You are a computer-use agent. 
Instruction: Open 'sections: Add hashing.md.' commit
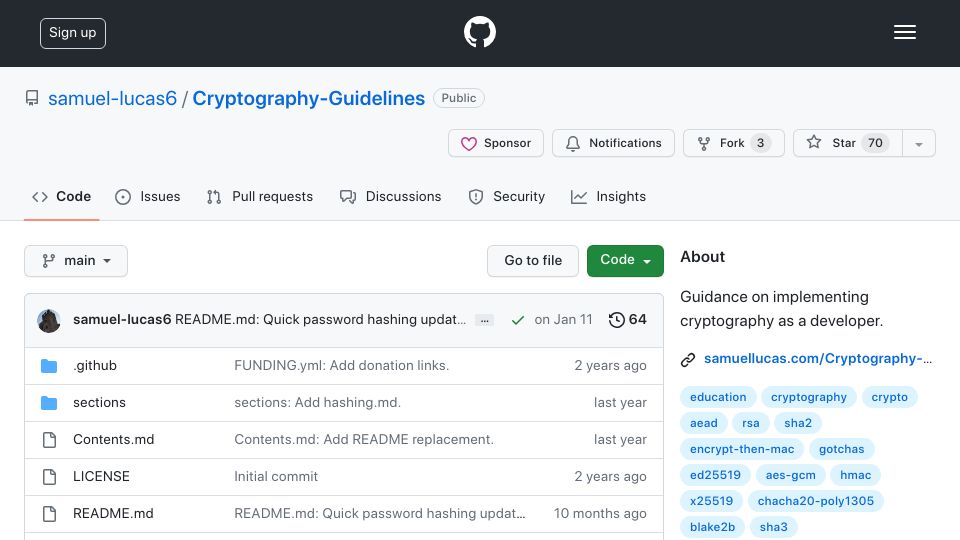point(317,402)
